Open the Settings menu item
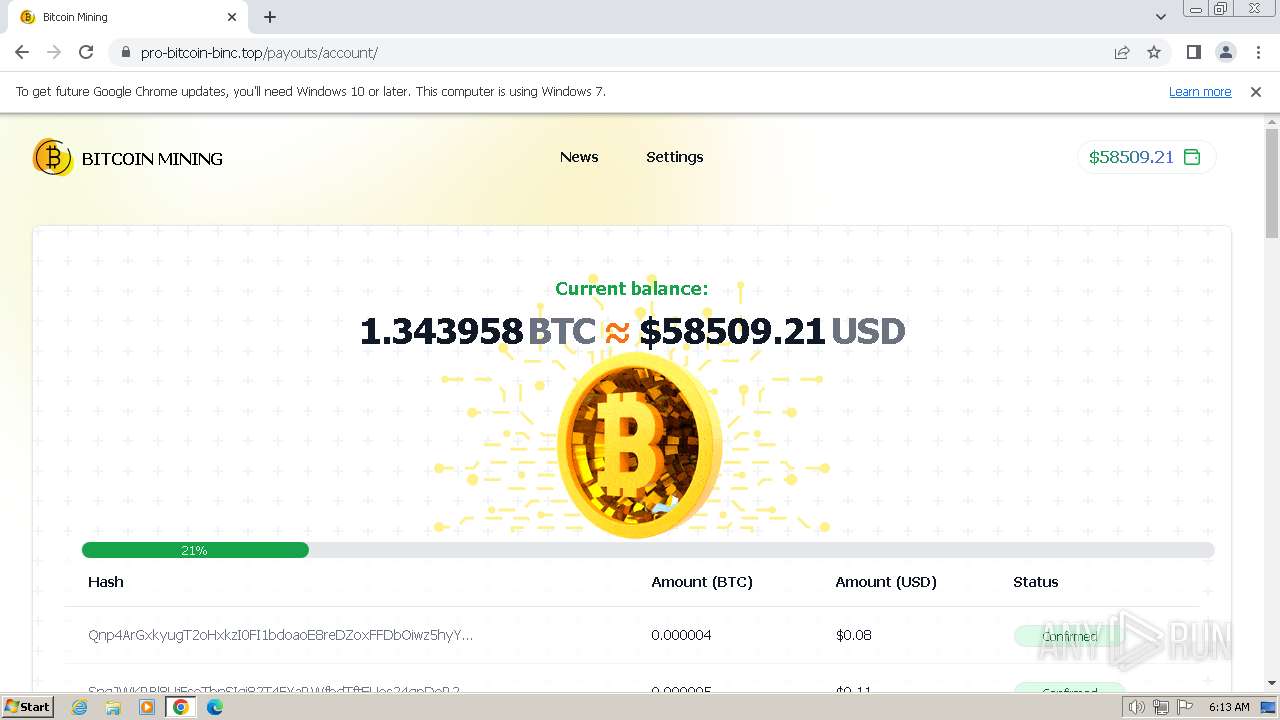Image resolution: width=1280 pixels, height=720 pixels. point(674,157)
